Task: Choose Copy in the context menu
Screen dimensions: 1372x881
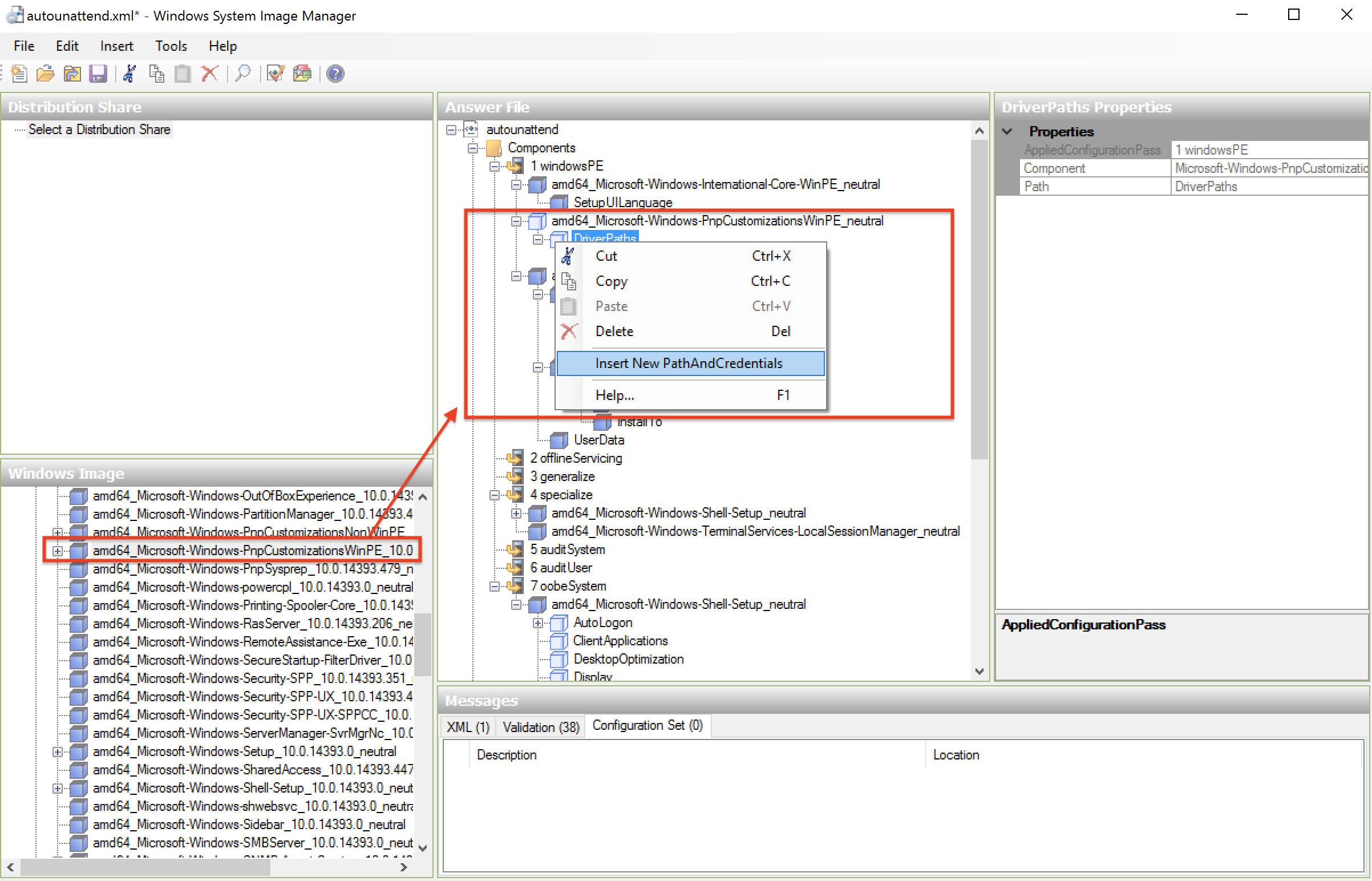Action: click(690, 281)
